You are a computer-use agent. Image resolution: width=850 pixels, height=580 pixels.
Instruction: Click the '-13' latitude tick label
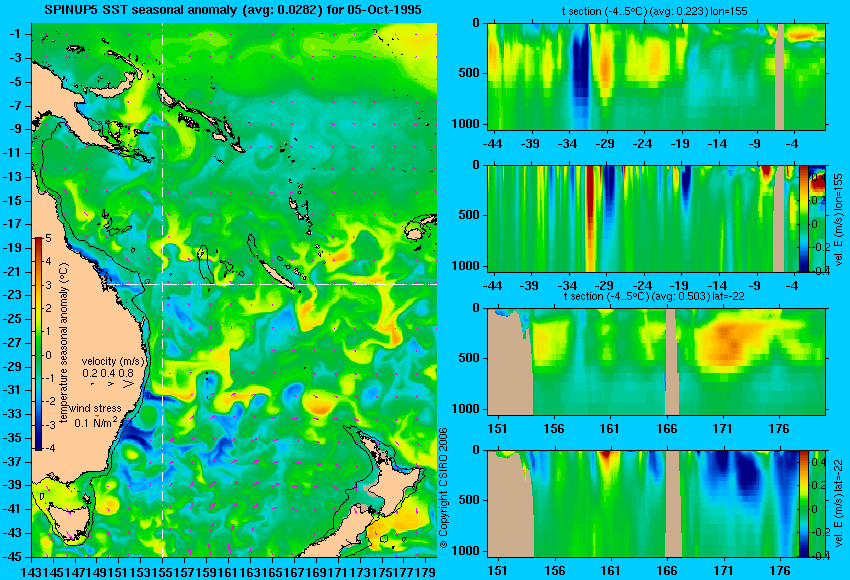pyautogui.click(x=13, y=177)
